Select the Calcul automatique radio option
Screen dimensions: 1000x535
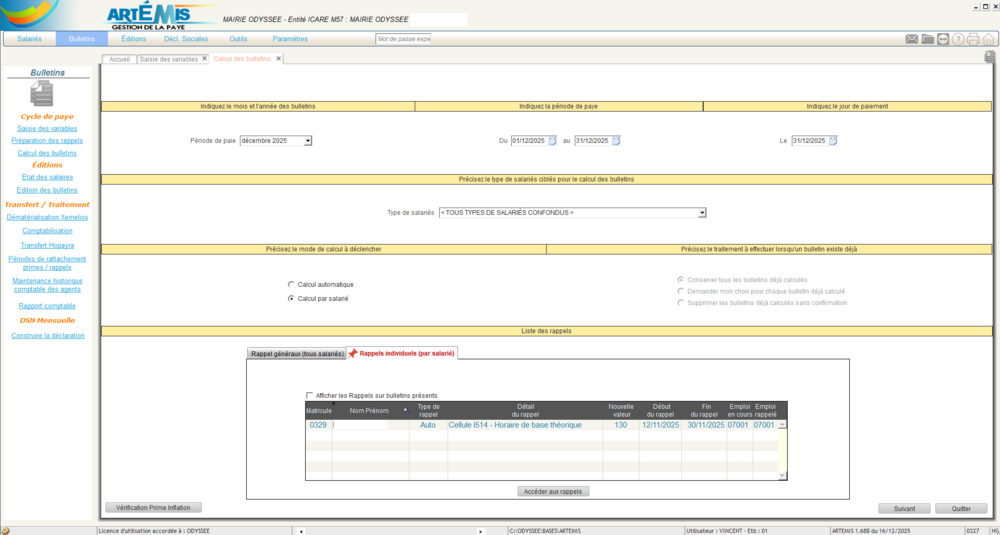pos(291,284)
